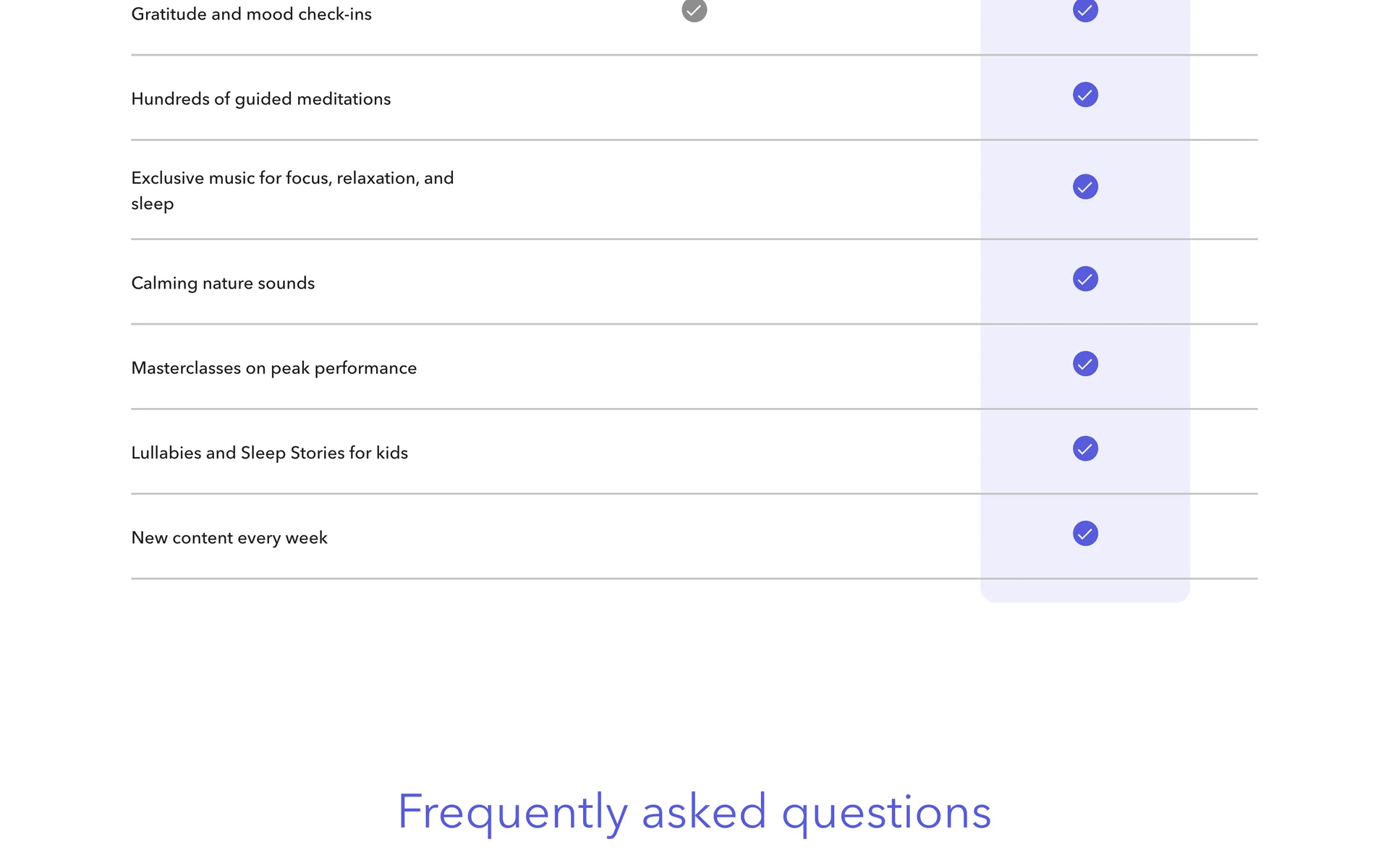Viewport: 1389px width, 868px height.
Task: Click the purple checkmark beside Hundreds of guided meditations
Action: coord(1085,95)
